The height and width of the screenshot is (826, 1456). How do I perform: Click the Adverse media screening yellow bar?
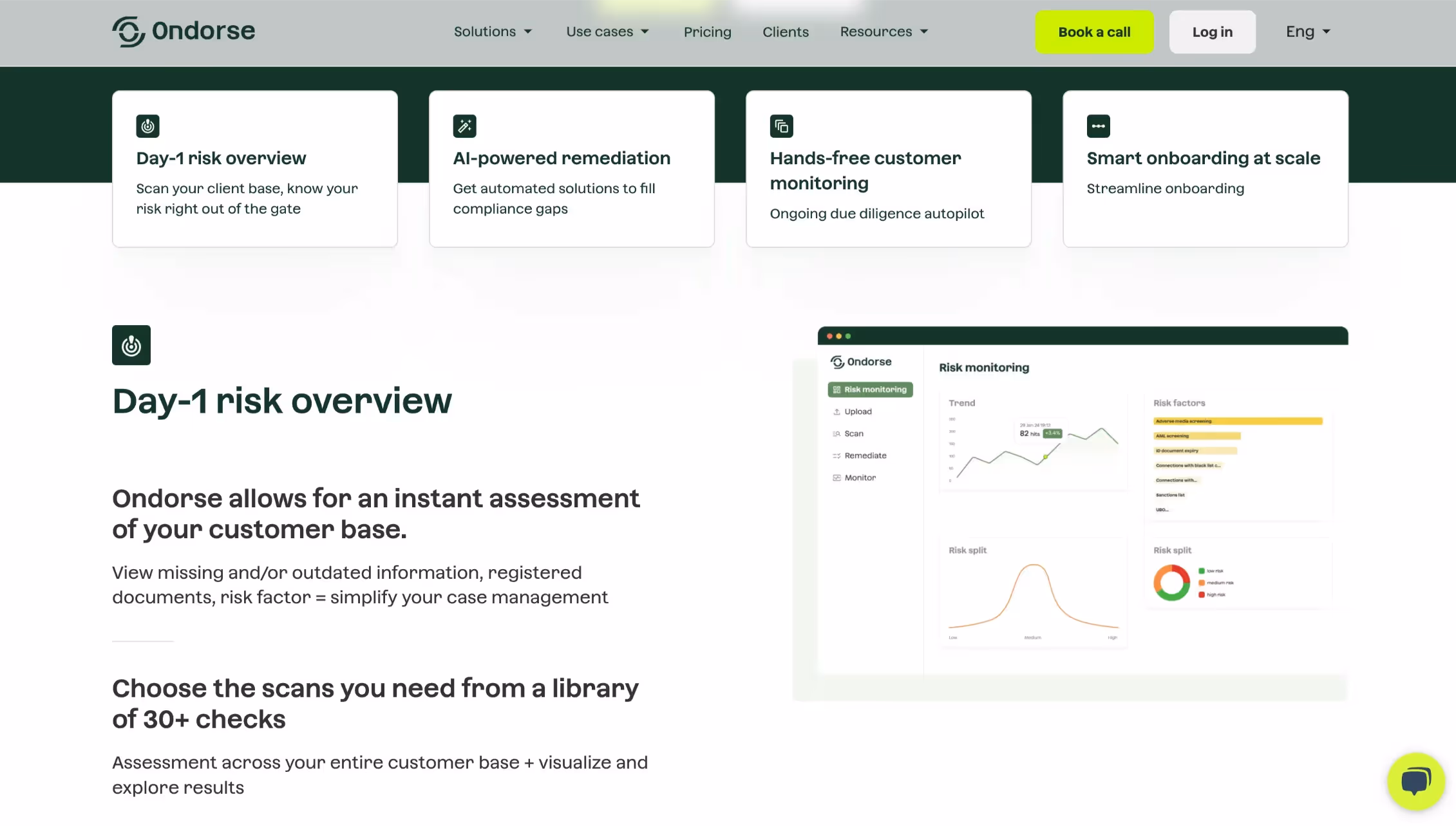click(1237, 421)
